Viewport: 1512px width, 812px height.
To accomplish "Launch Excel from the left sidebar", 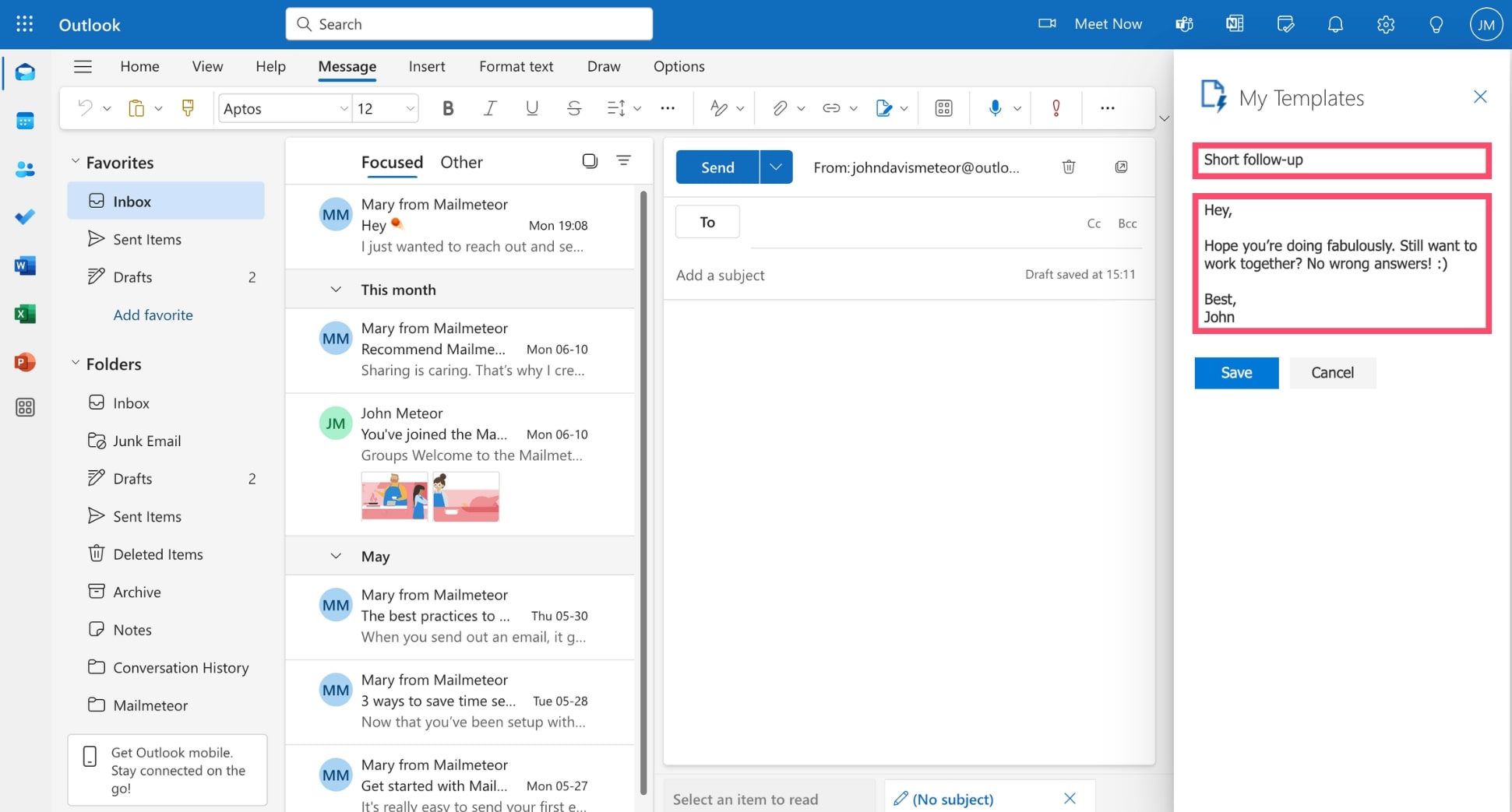I will [25, 314].
